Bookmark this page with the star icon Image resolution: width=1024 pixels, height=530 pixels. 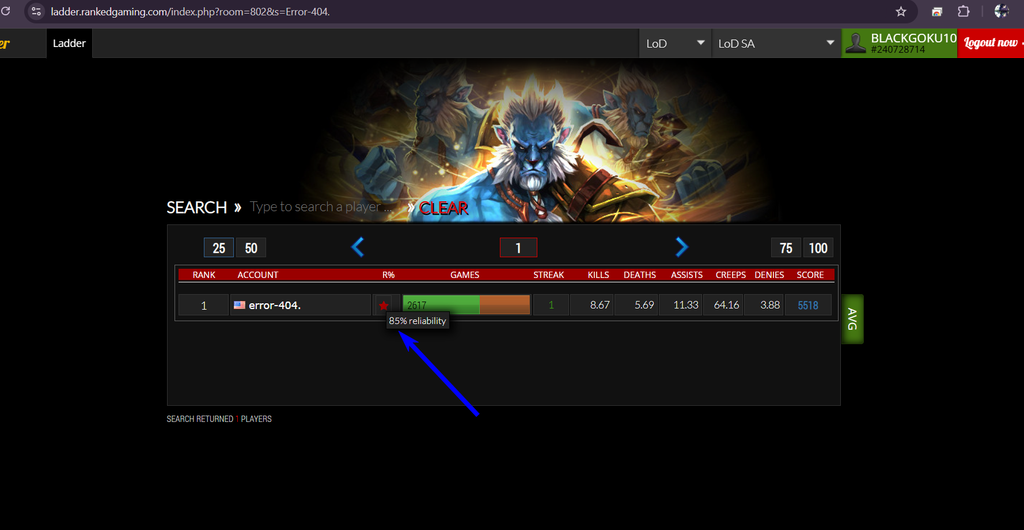(901, 11)
